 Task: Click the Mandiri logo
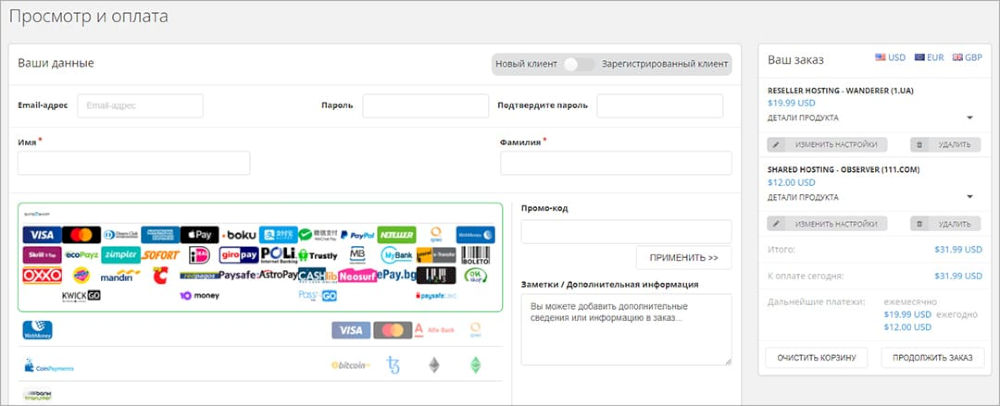click(121, 275)
